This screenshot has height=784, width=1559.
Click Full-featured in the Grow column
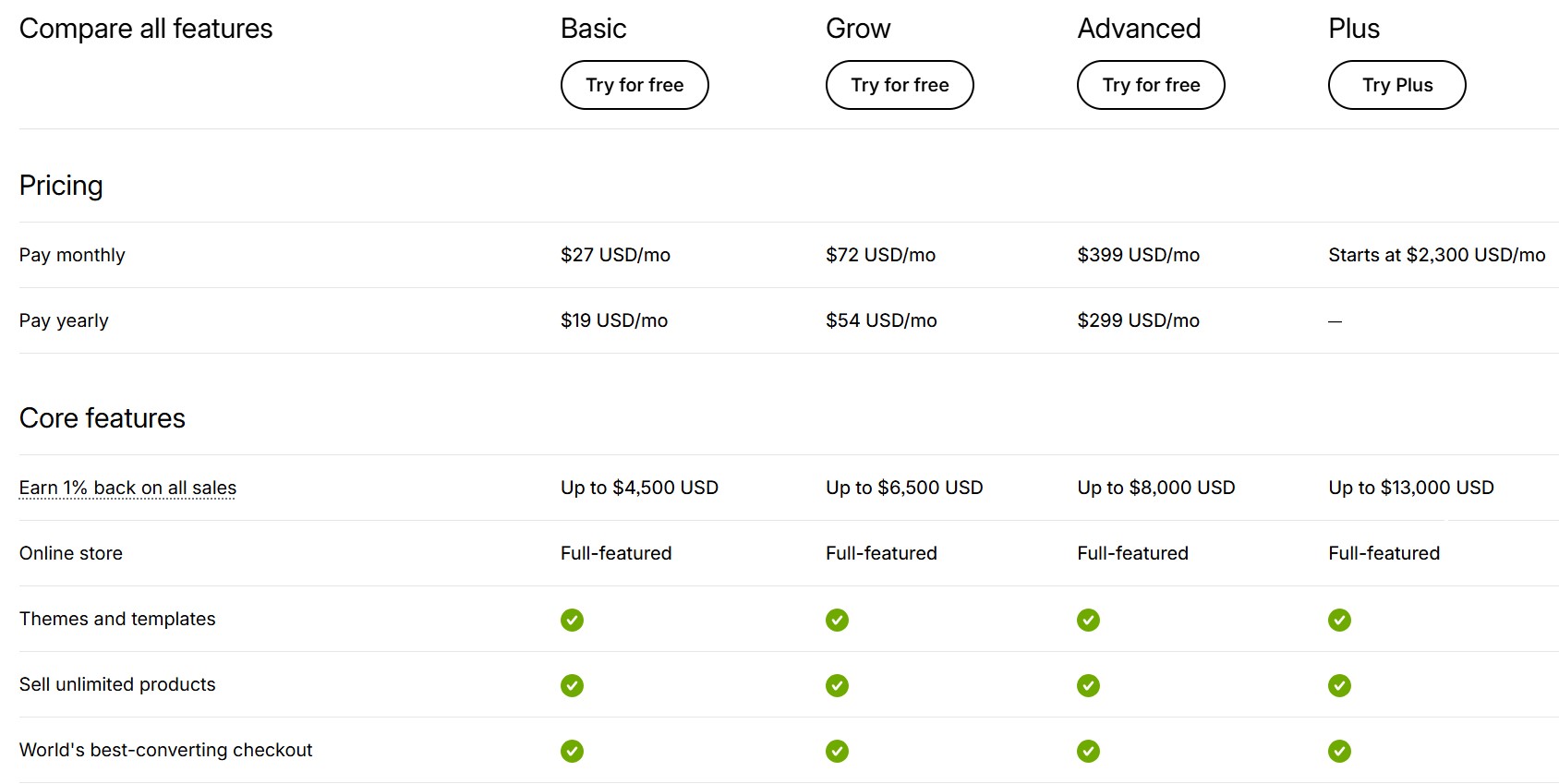pos(881,553)
